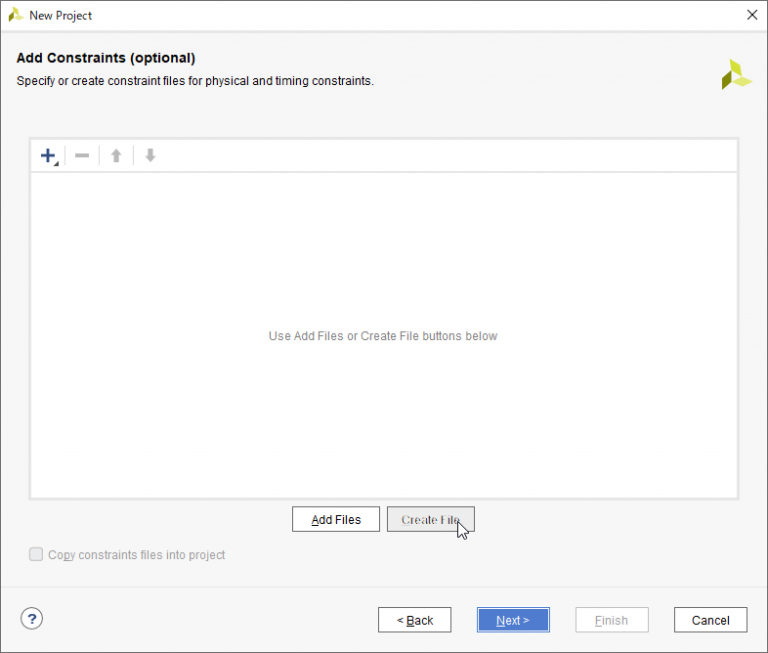Tick the Copy constraints files checkbox box

(x=36, y=554)
